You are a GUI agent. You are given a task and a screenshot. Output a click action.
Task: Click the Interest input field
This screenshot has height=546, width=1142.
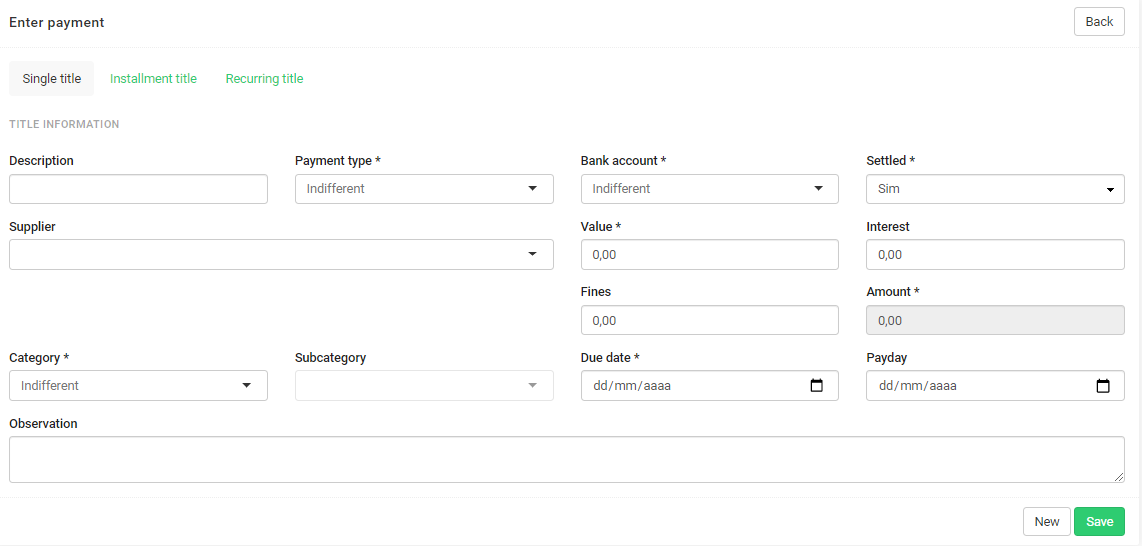995,254
